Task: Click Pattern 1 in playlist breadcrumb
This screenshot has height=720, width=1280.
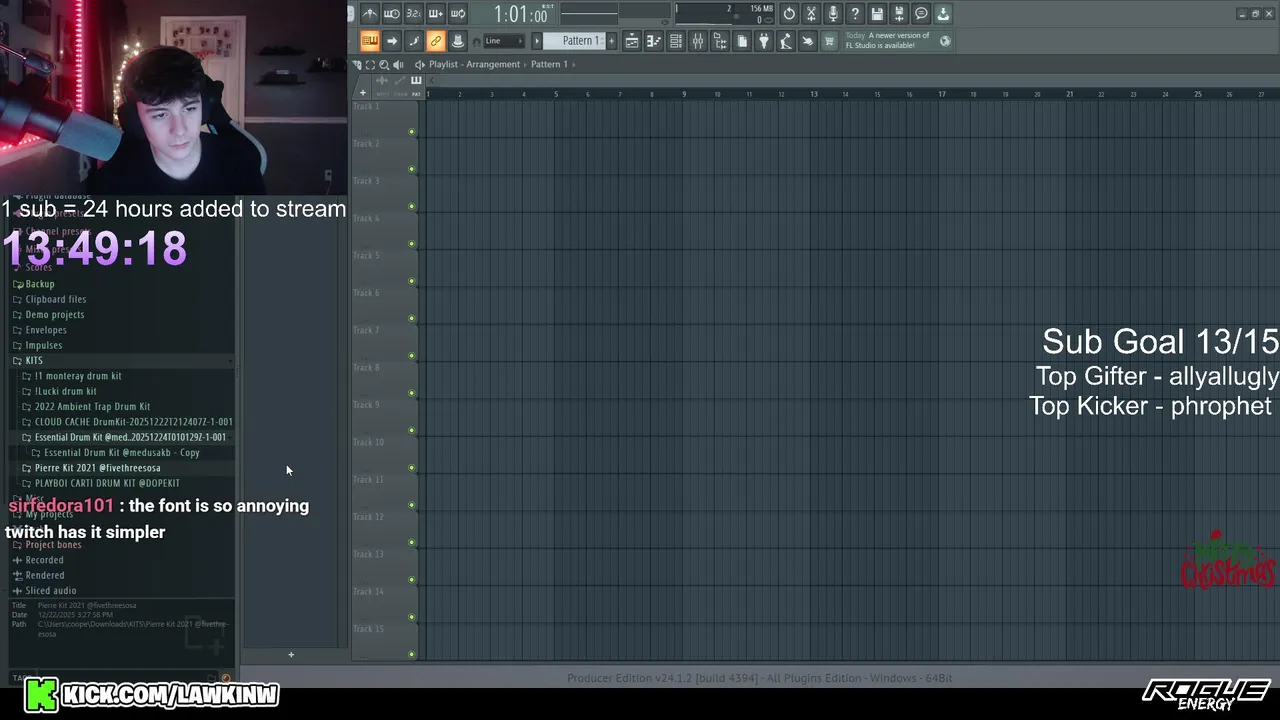Action: pos(549,64)
